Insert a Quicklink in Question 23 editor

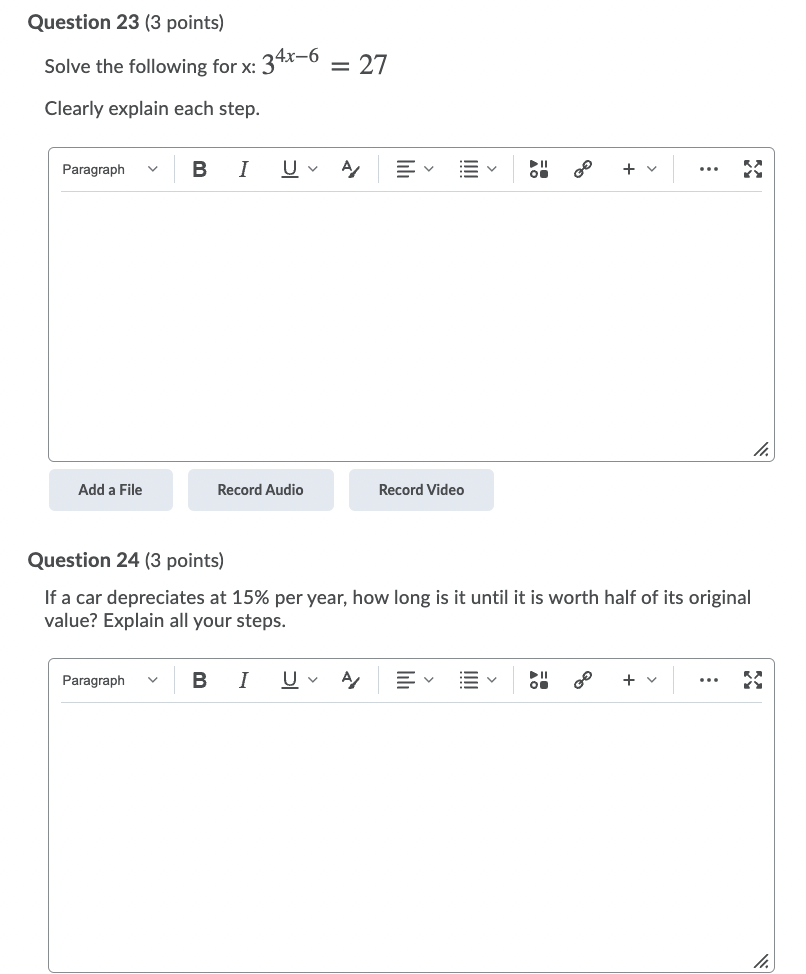583,169
